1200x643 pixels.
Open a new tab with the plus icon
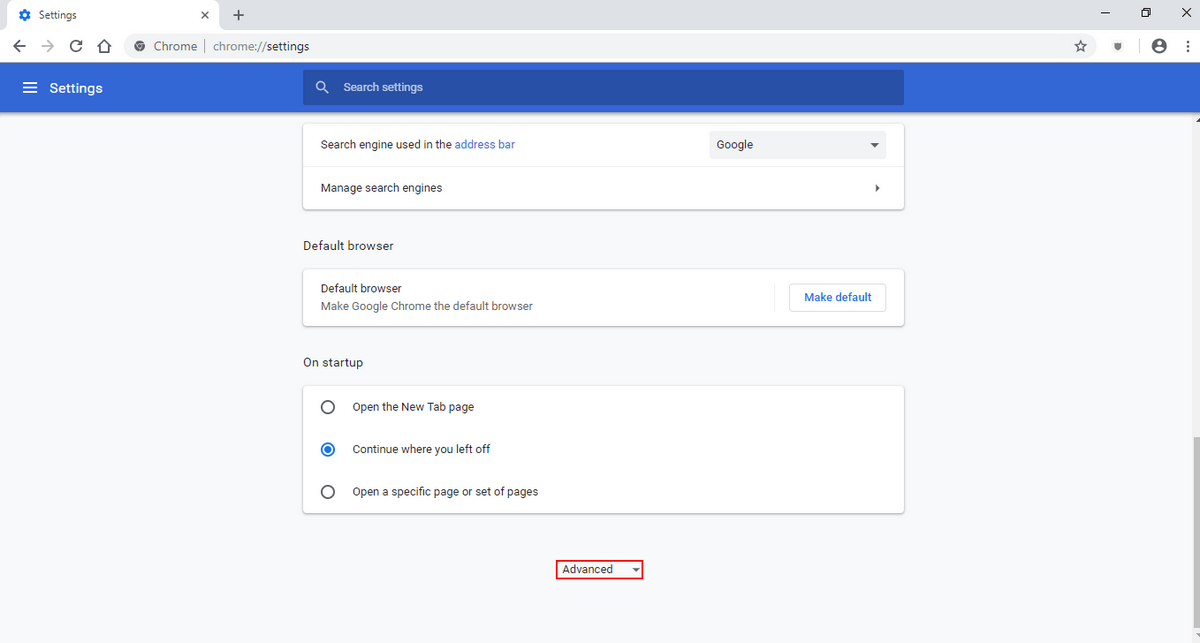[238, 15]
